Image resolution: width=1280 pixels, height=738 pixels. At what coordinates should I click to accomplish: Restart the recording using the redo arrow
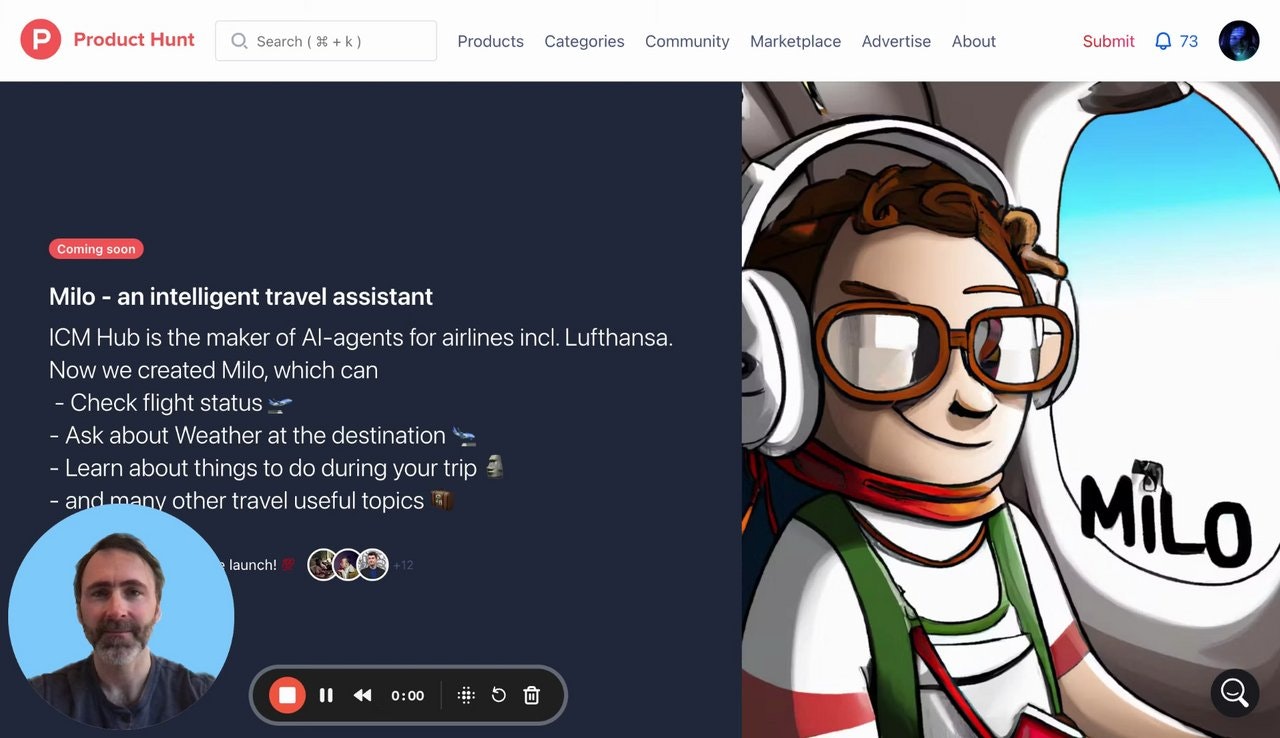click(x=498, y=695)
